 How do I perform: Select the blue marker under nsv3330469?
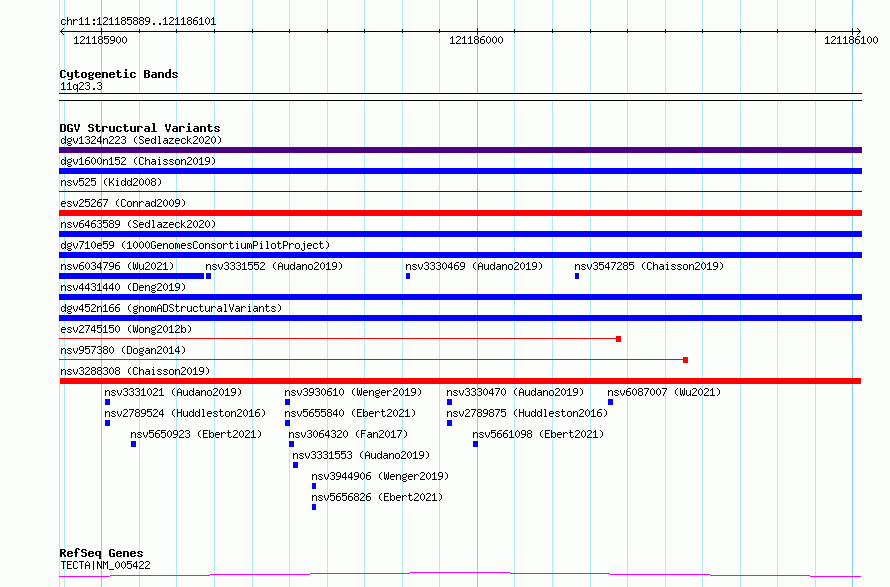[408, 276]
